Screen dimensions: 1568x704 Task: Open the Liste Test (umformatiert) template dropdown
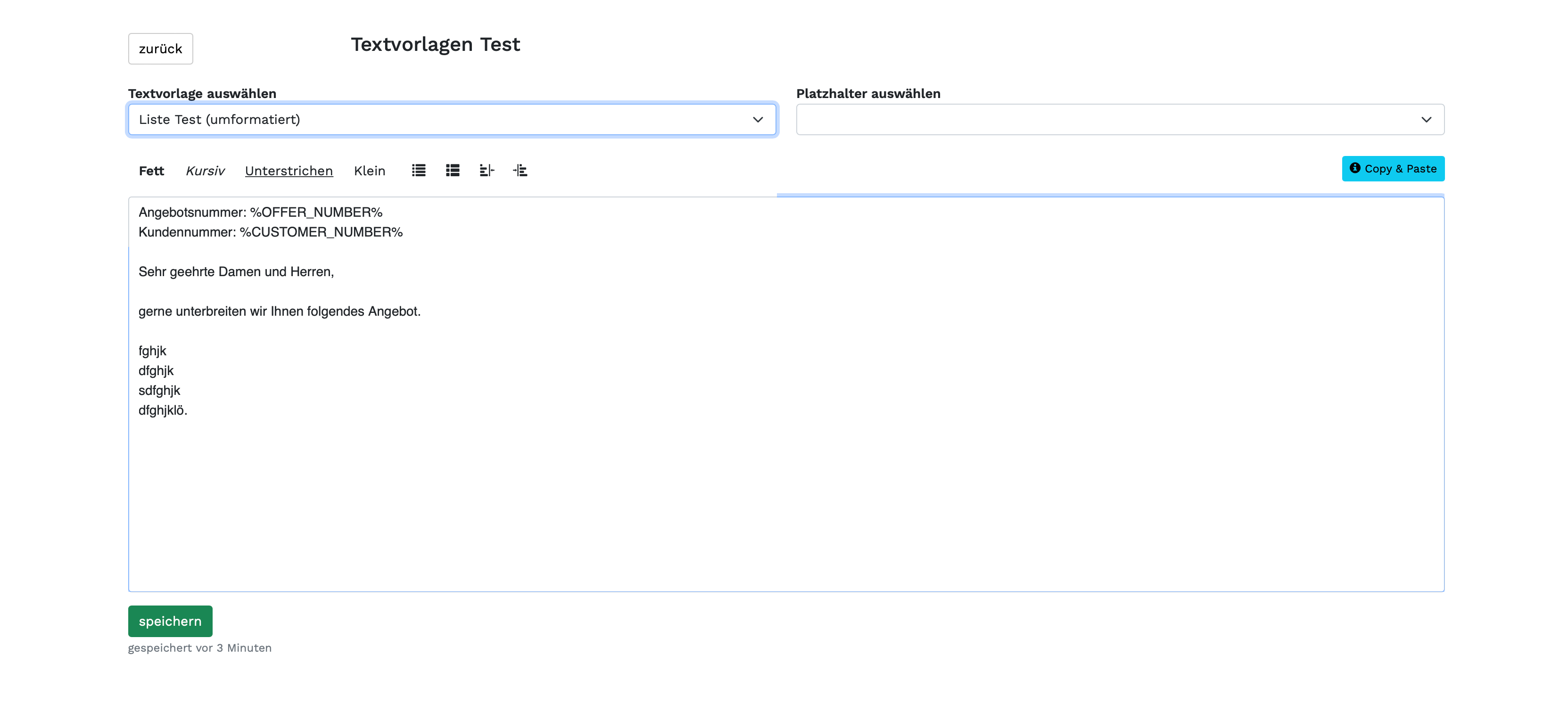click(451, 119)
